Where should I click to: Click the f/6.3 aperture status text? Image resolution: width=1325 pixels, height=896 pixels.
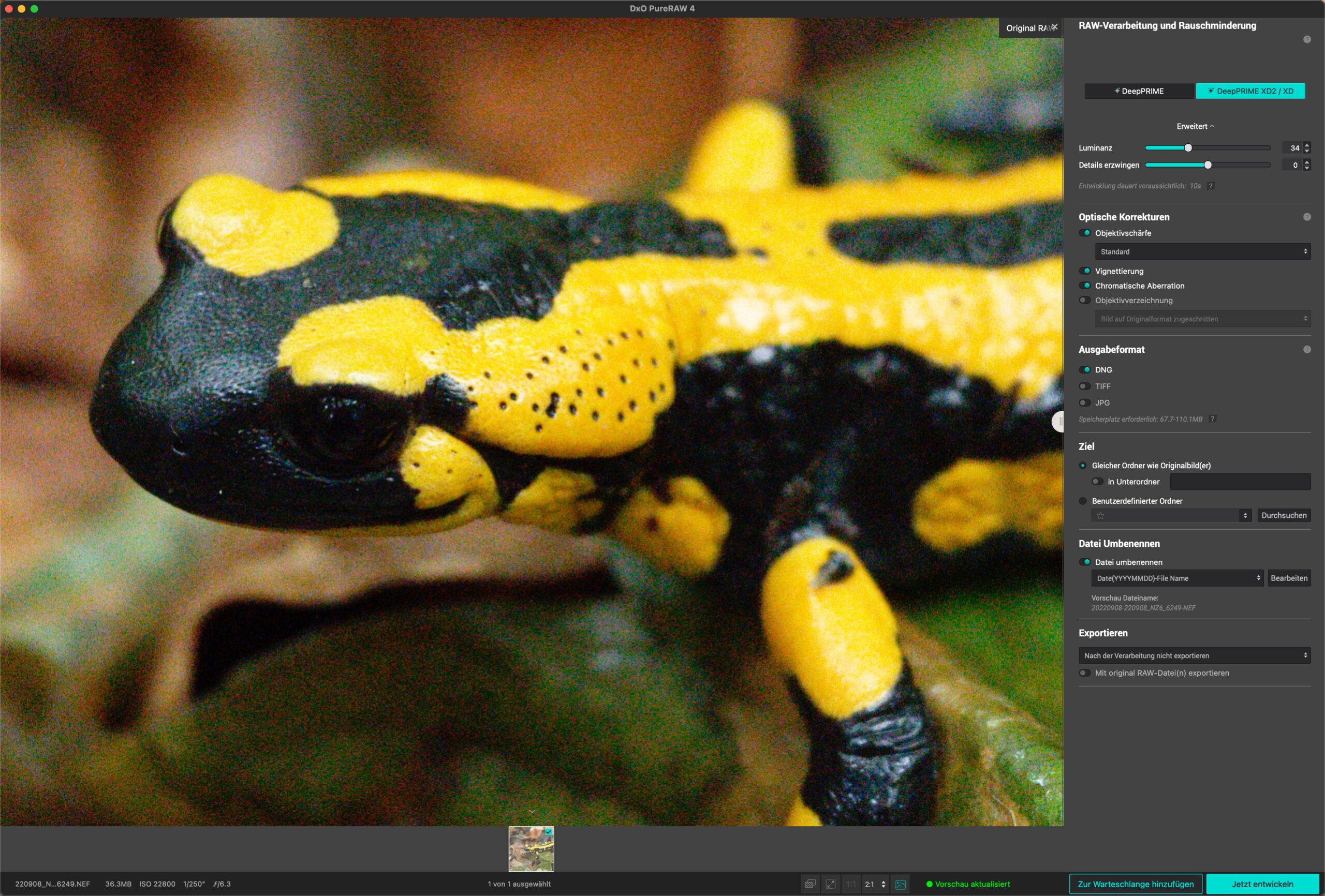pos(222,884)
